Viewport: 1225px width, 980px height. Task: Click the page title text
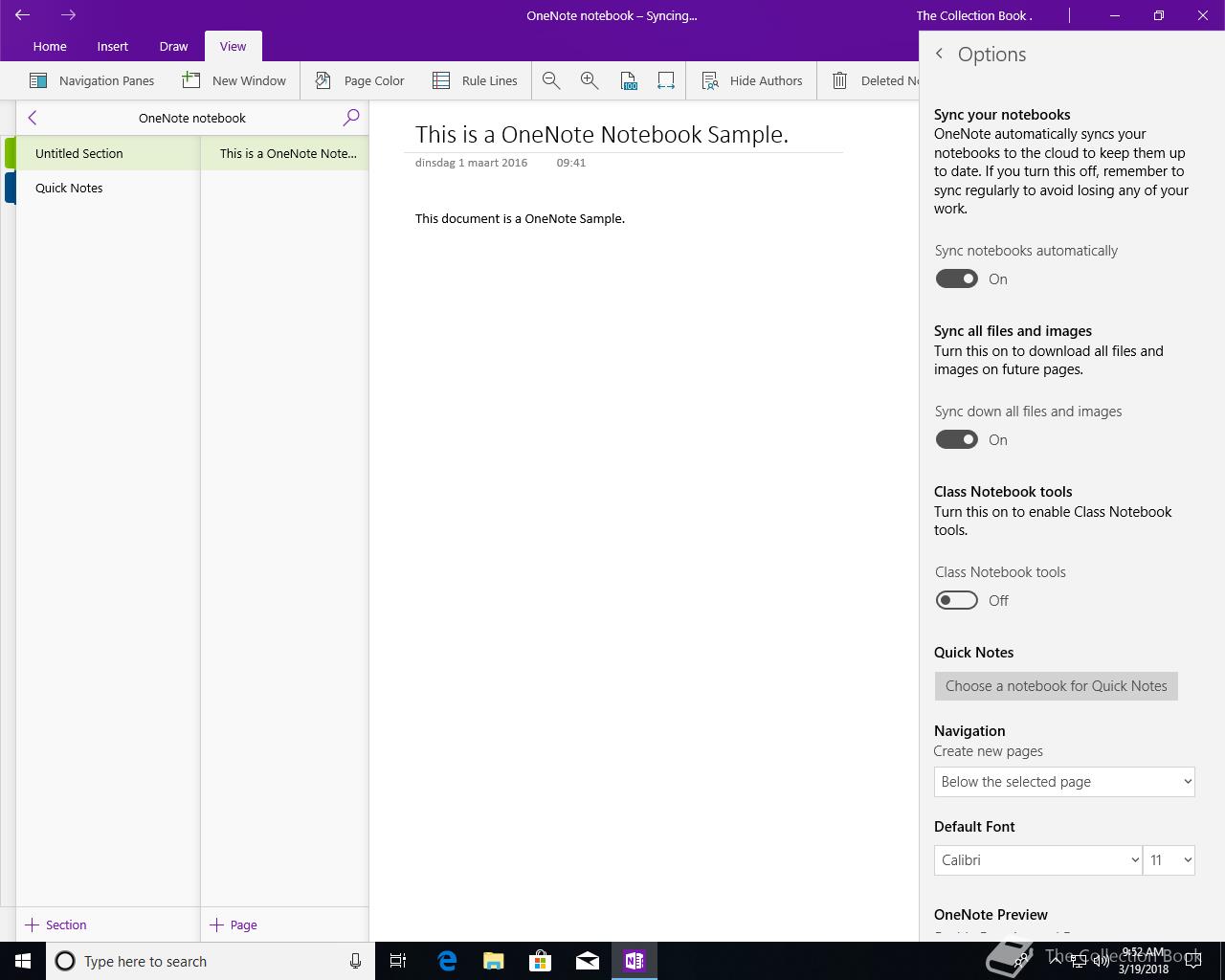[602, 134]
